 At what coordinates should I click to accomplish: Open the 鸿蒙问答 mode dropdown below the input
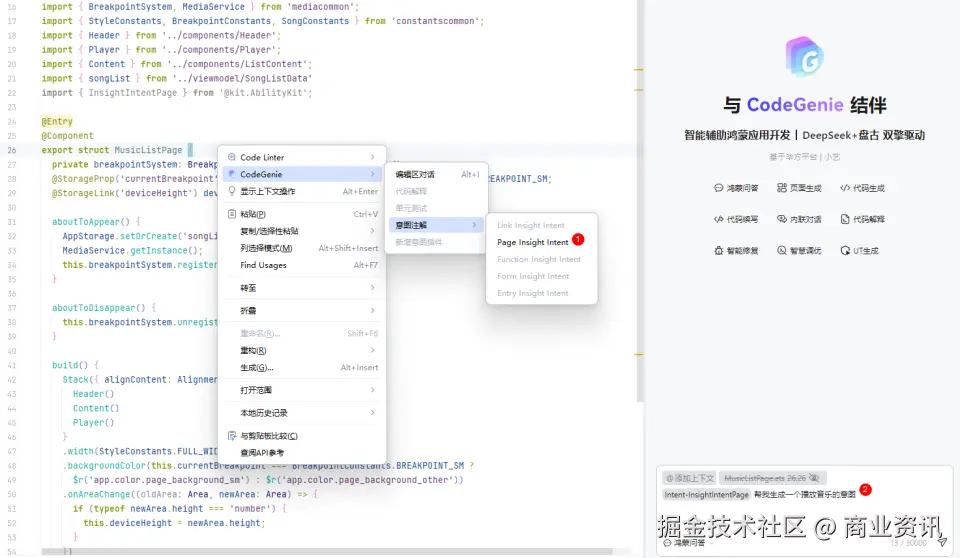click(688, 543)
